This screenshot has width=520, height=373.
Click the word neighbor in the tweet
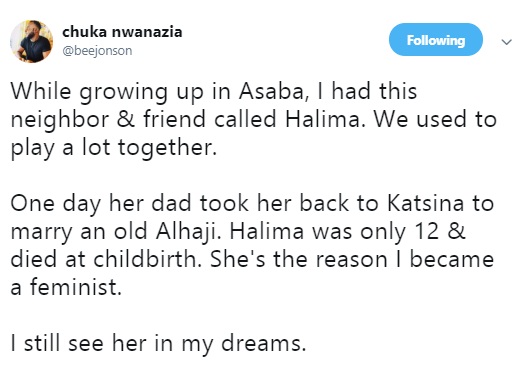(60, 120)
